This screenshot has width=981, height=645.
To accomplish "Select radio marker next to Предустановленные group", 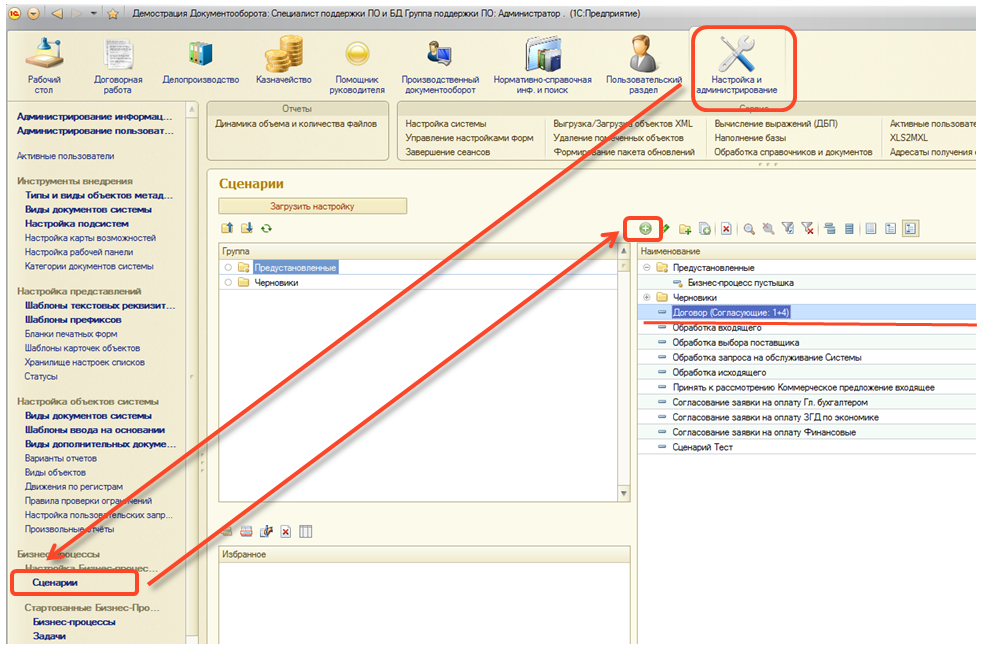I will (229, 268).
